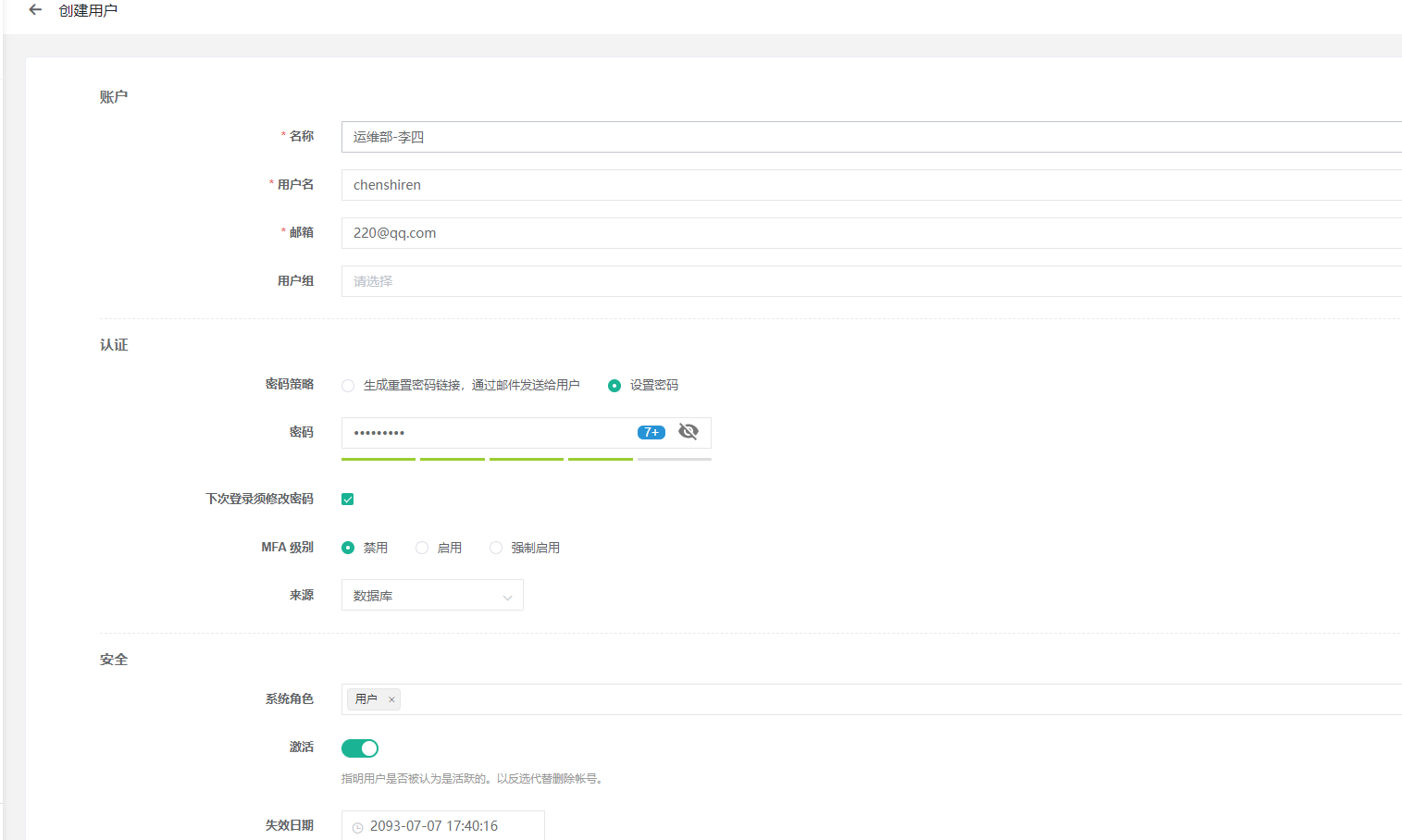Image resolution: width=1402 pixels, height=840 pixels.
Task: Click the 指明用户是否被认为是活跃的 help text
Action: click(x=474, y=779)
